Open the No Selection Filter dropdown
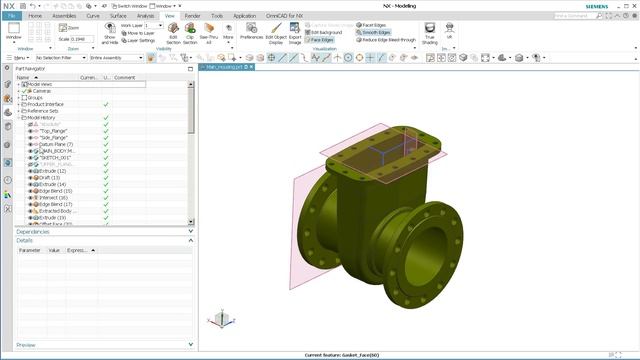Image resolution: width=640 pixels, height=360 pixels. tap(61, 58)
